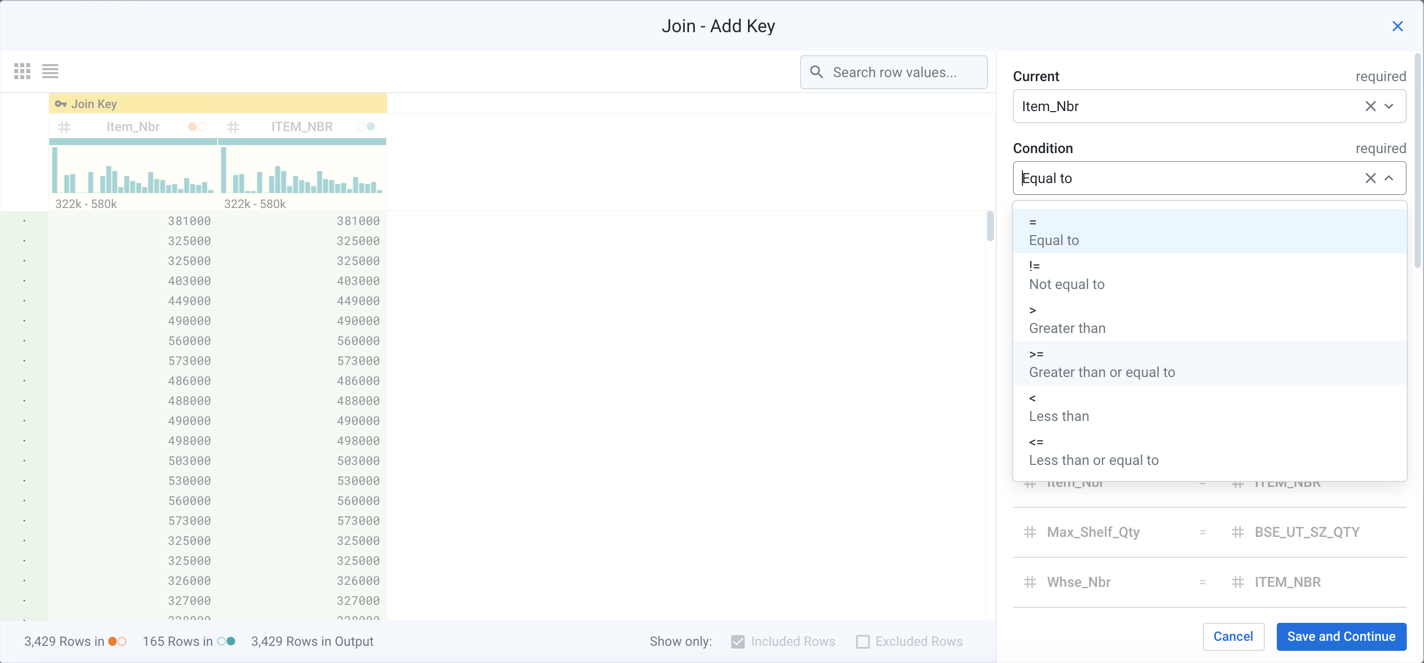Screen dimensions: 1424x663
Task: Switch to grid view icon
Action: [x=22, y=71]
